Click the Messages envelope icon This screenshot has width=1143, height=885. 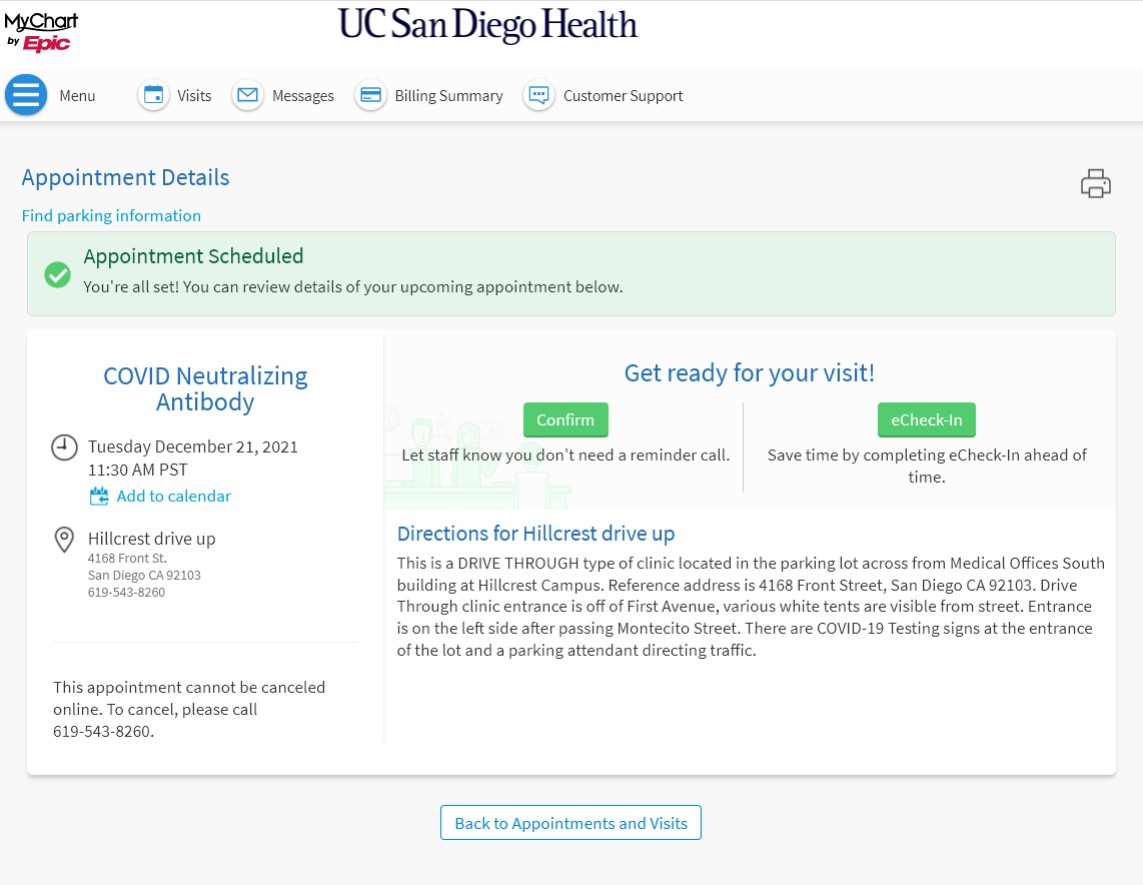248,95
